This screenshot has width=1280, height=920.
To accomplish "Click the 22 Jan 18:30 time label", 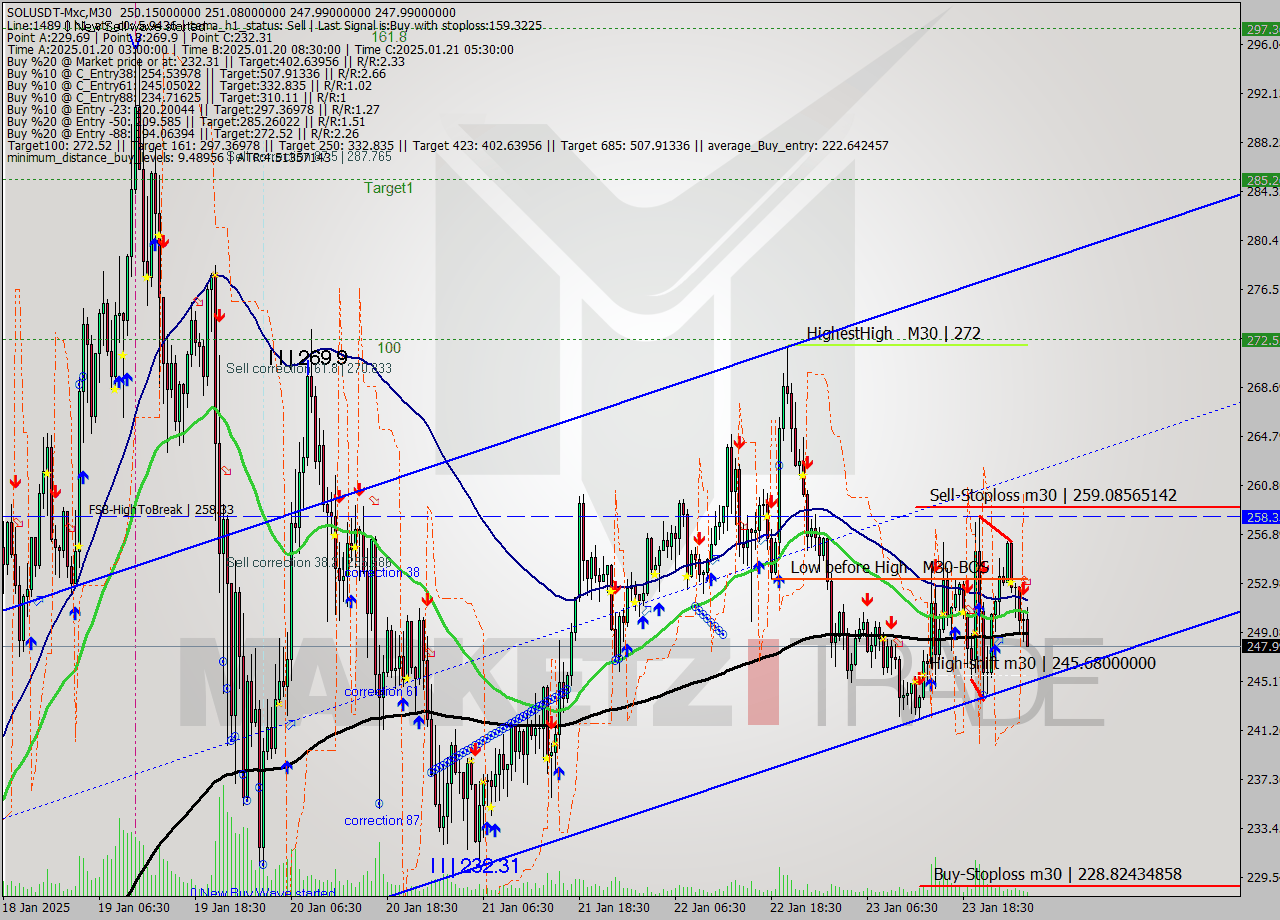I will pos(805,908).
